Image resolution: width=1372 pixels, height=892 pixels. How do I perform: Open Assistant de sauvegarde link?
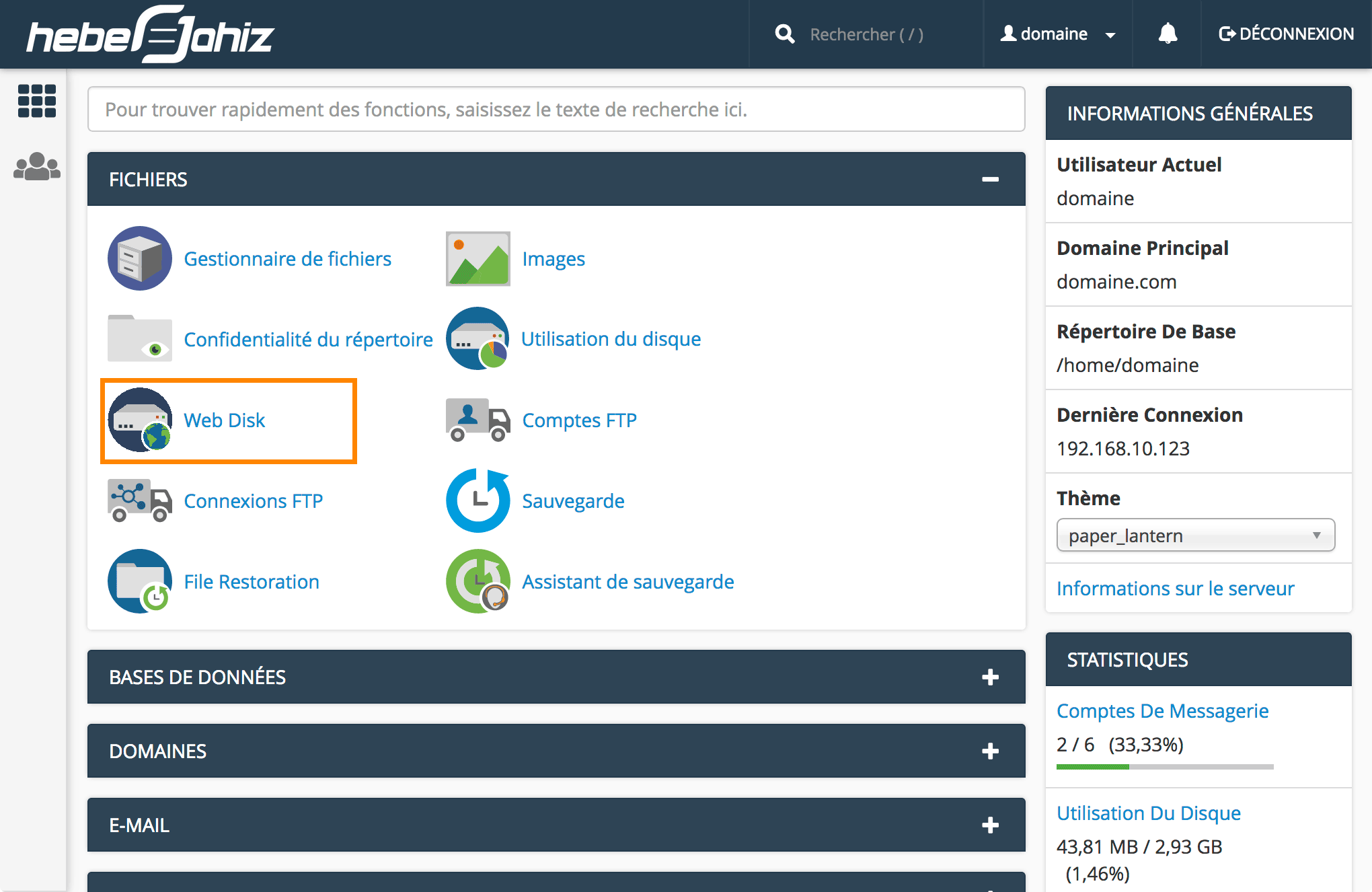628,582
